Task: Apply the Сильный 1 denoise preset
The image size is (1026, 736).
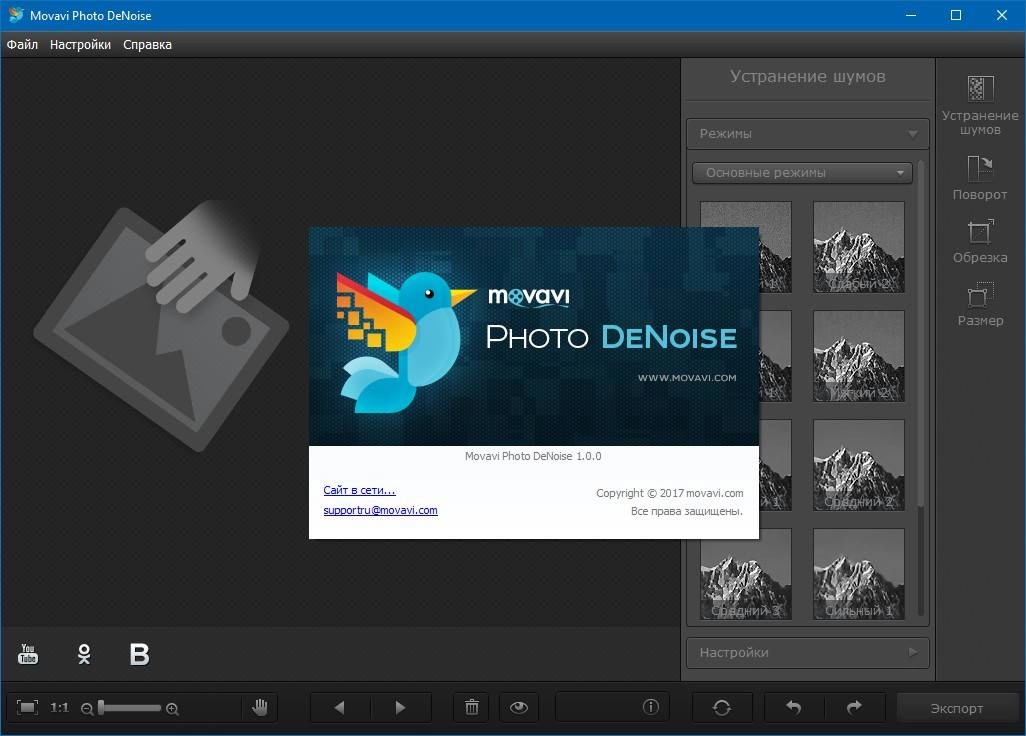Action: click(x=858, y=574)
